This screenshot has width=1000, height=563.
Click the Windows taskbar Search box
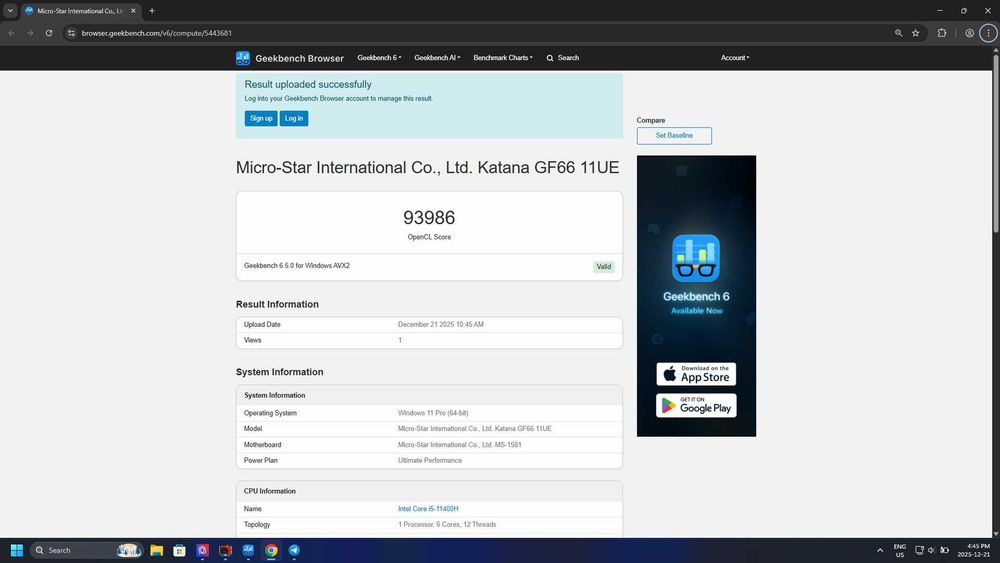tap(86, 550)
